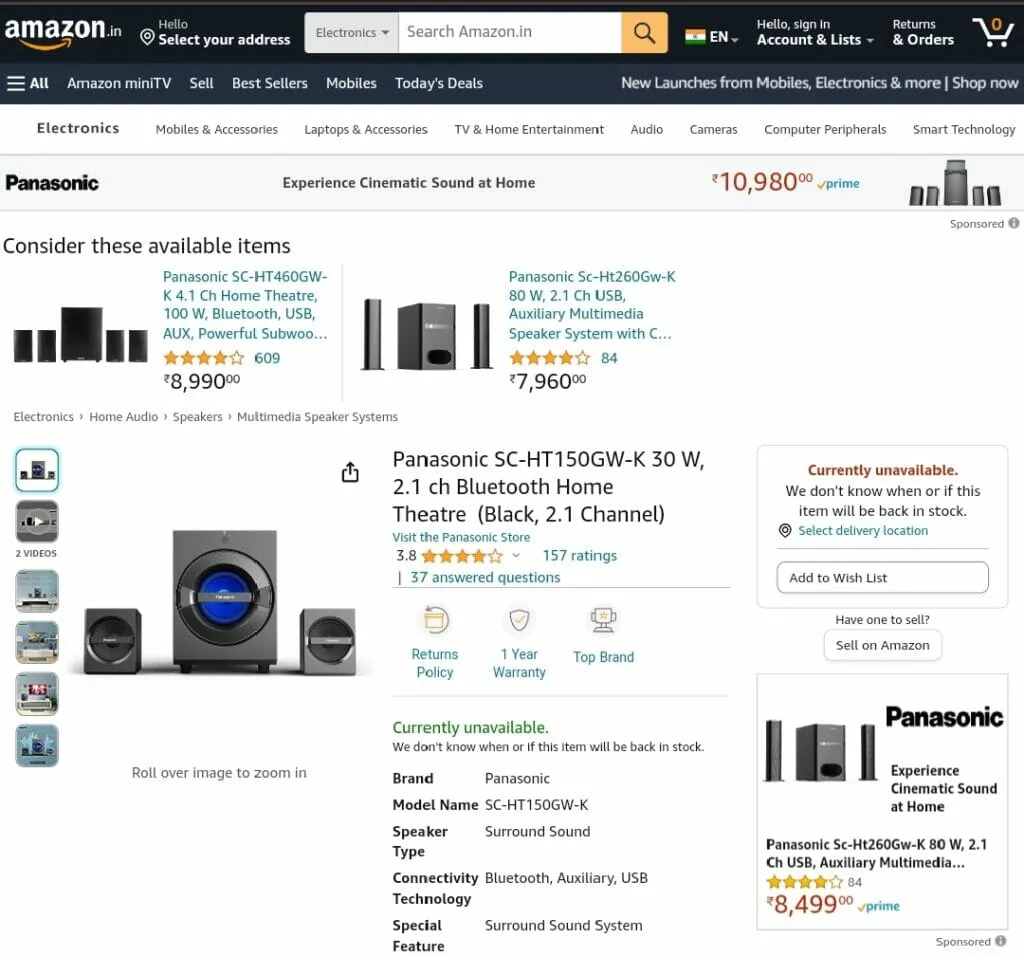This screenshot has width=1024, height=956.
Task: Open the shopping cart icon
Action: click(992, 32)
